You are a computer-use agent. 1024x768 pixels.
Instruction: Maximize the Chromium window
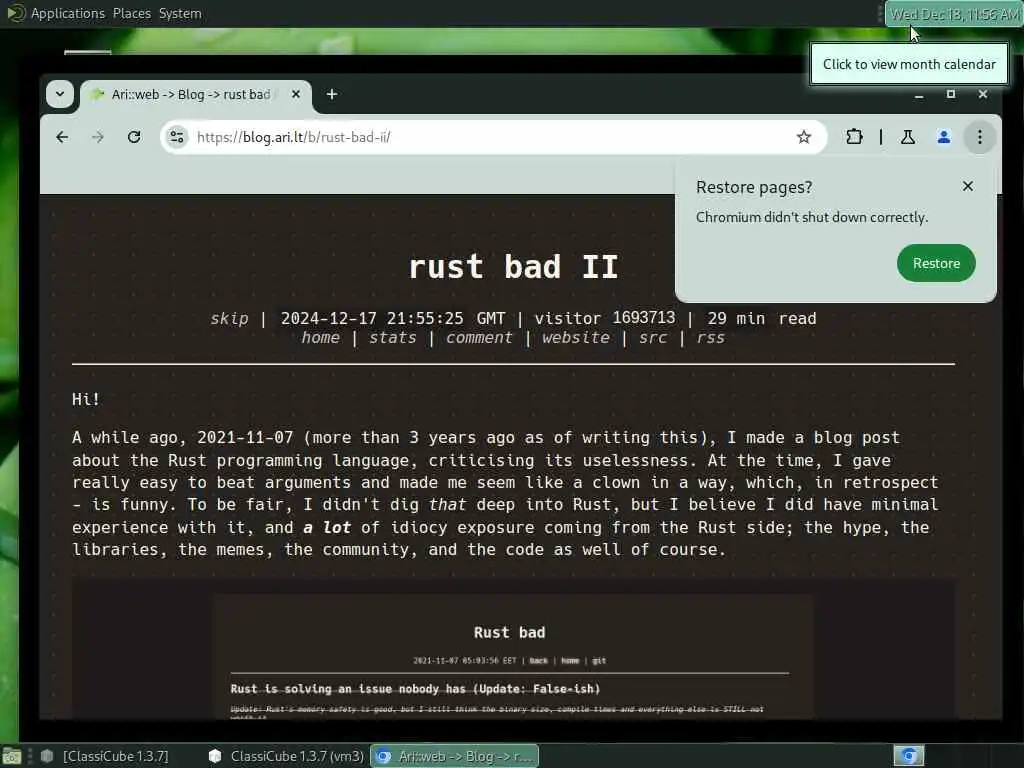pos(951,95)
